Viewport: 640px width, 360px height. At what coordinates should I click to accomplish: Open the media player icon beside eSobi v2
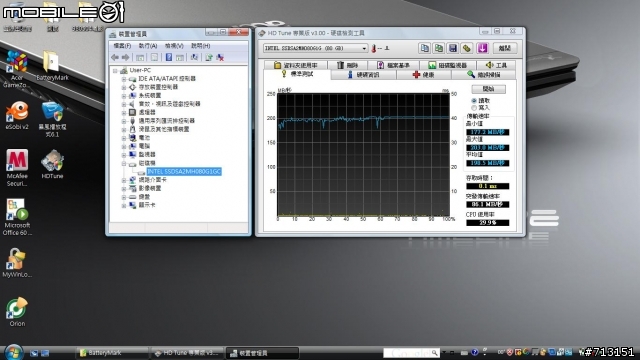pos(52,119)
